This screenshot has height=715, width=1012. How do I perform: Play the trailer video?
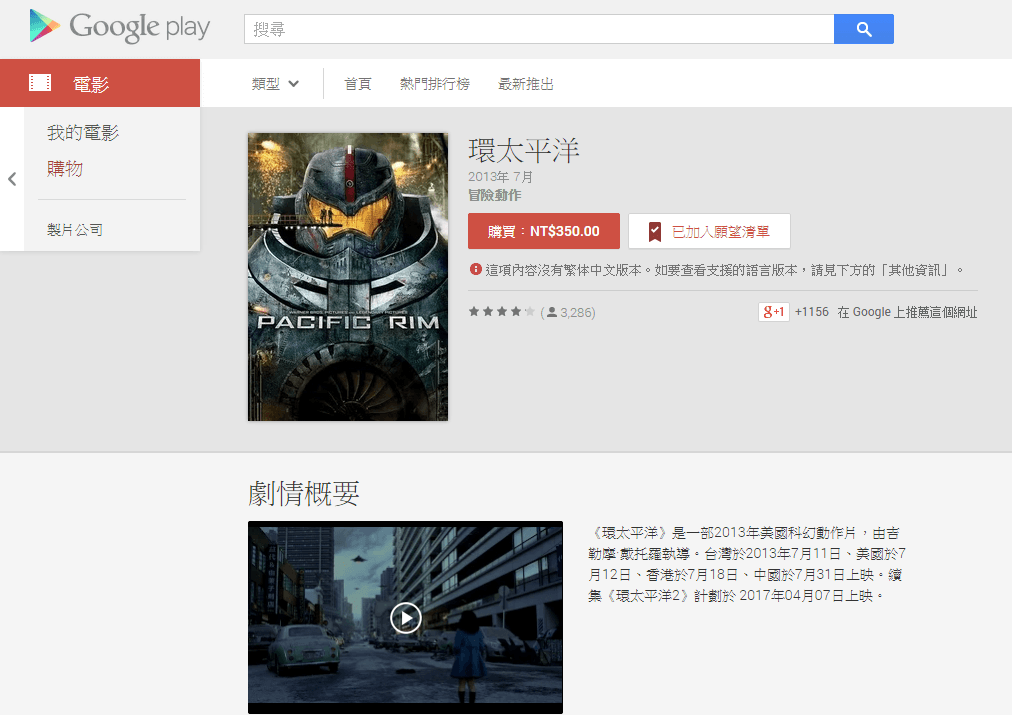pos(406,618)
